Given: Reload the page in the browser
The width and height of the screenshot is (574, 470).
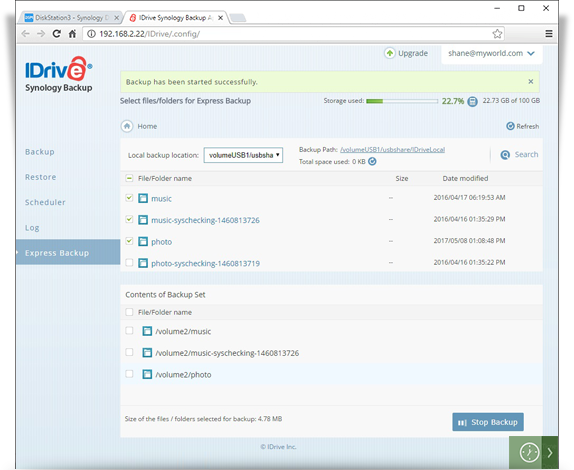Looking at the screenshot, I should click(x=56, y=34).
